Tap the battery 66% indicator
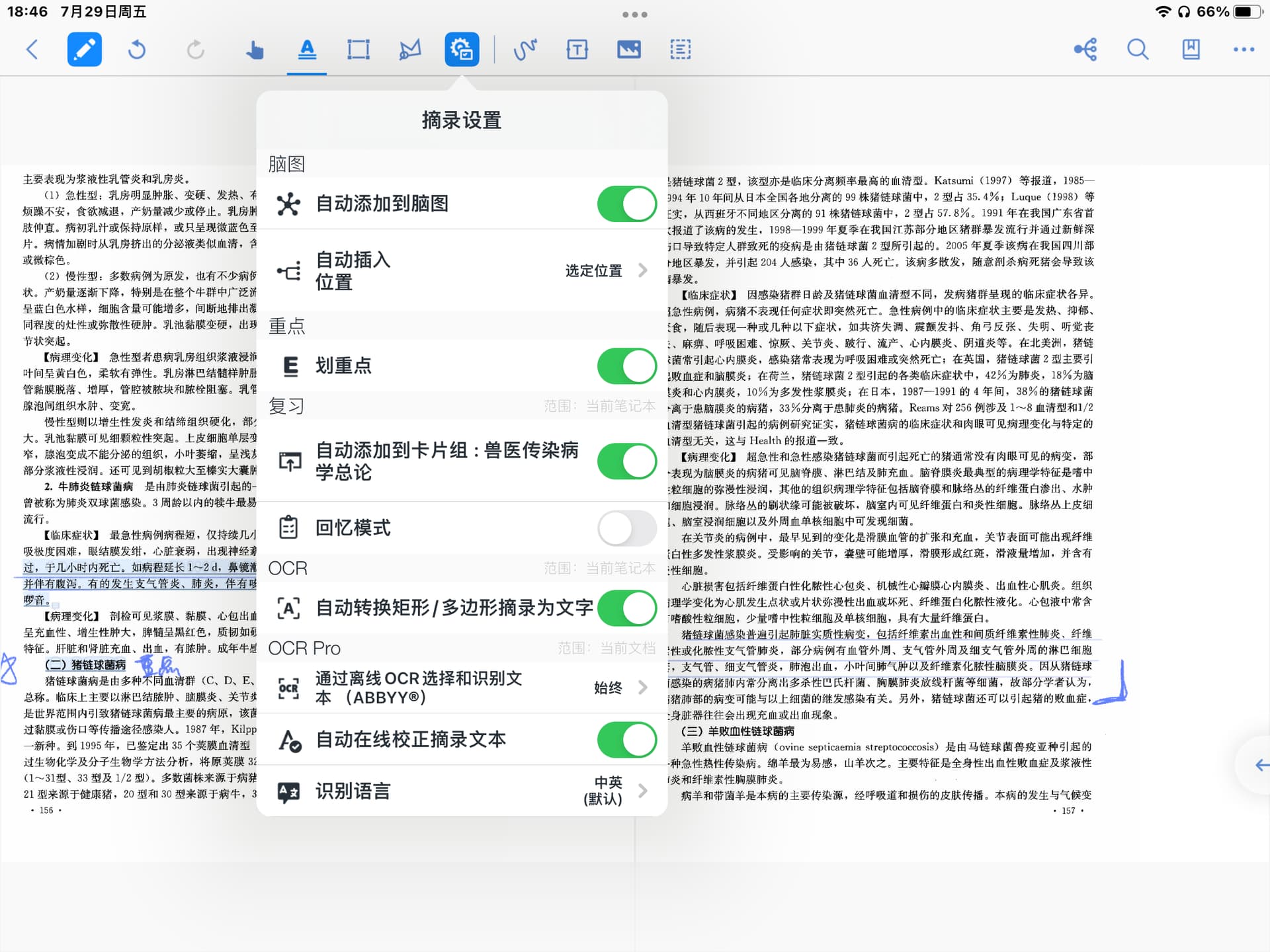Screen dimensions: 1270x952 [x=1229, y=12]
